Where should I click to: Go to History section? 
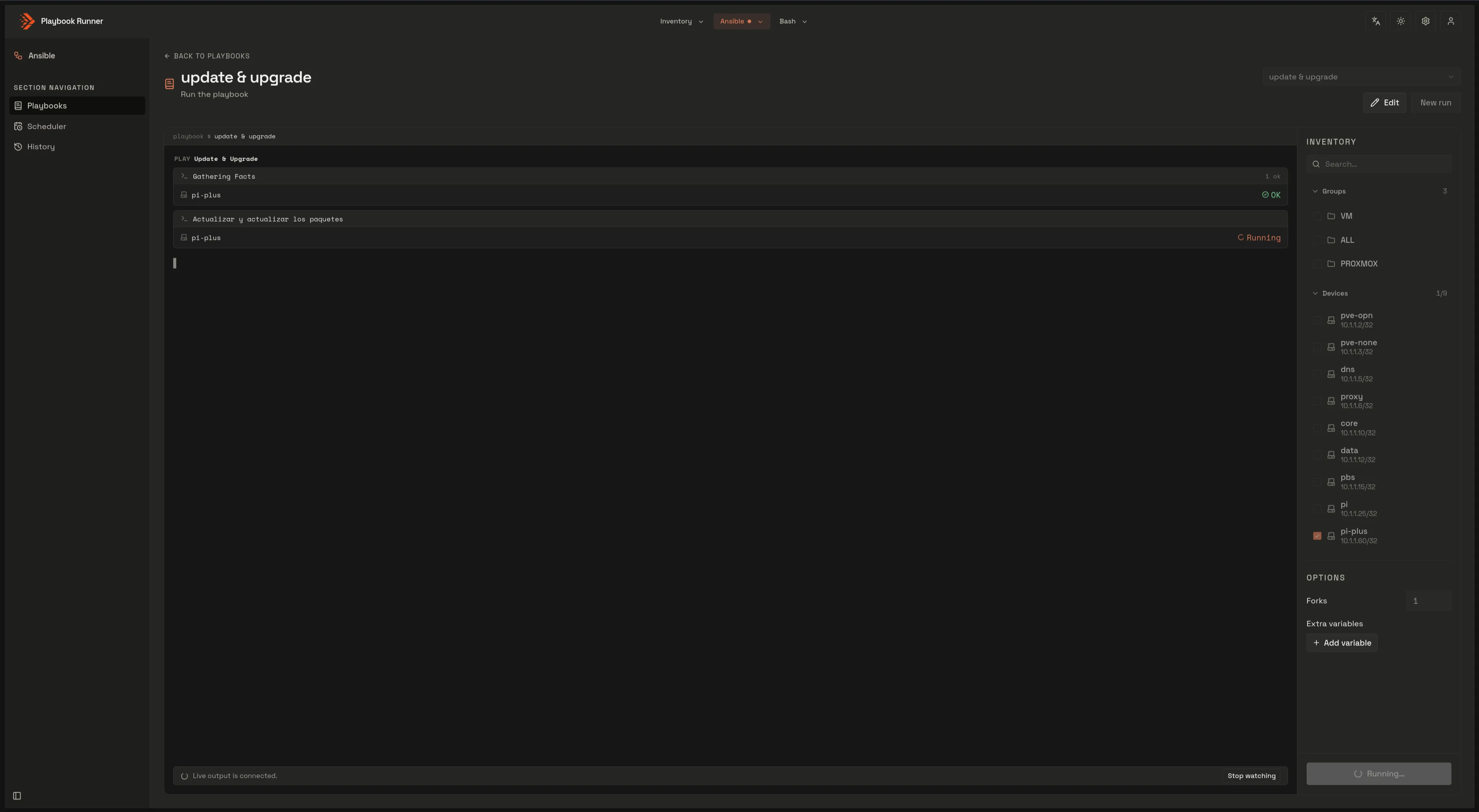(x=77, y=146)
